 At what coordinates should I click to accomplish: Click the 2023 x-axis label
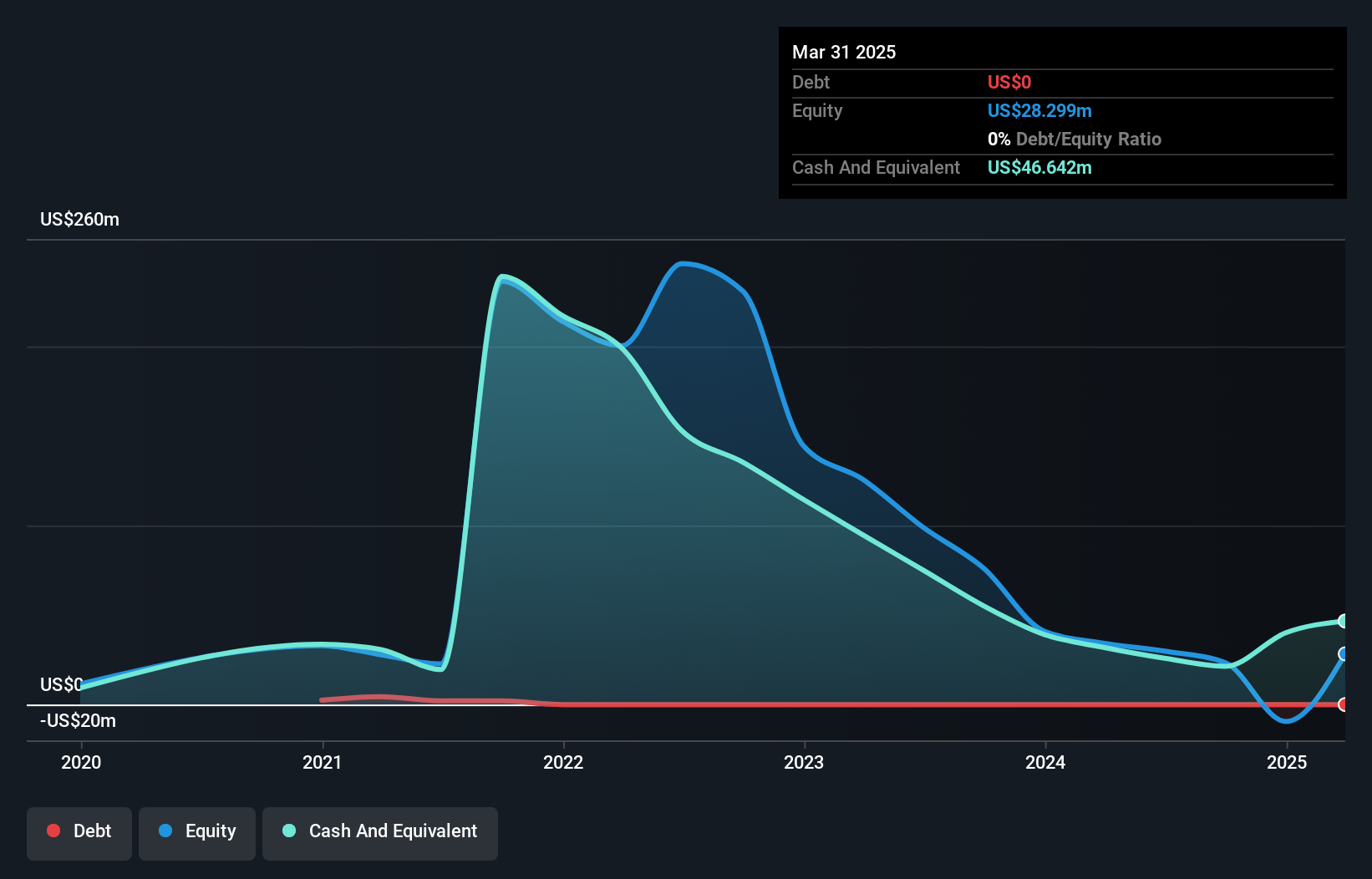click(x=804, y=762)
